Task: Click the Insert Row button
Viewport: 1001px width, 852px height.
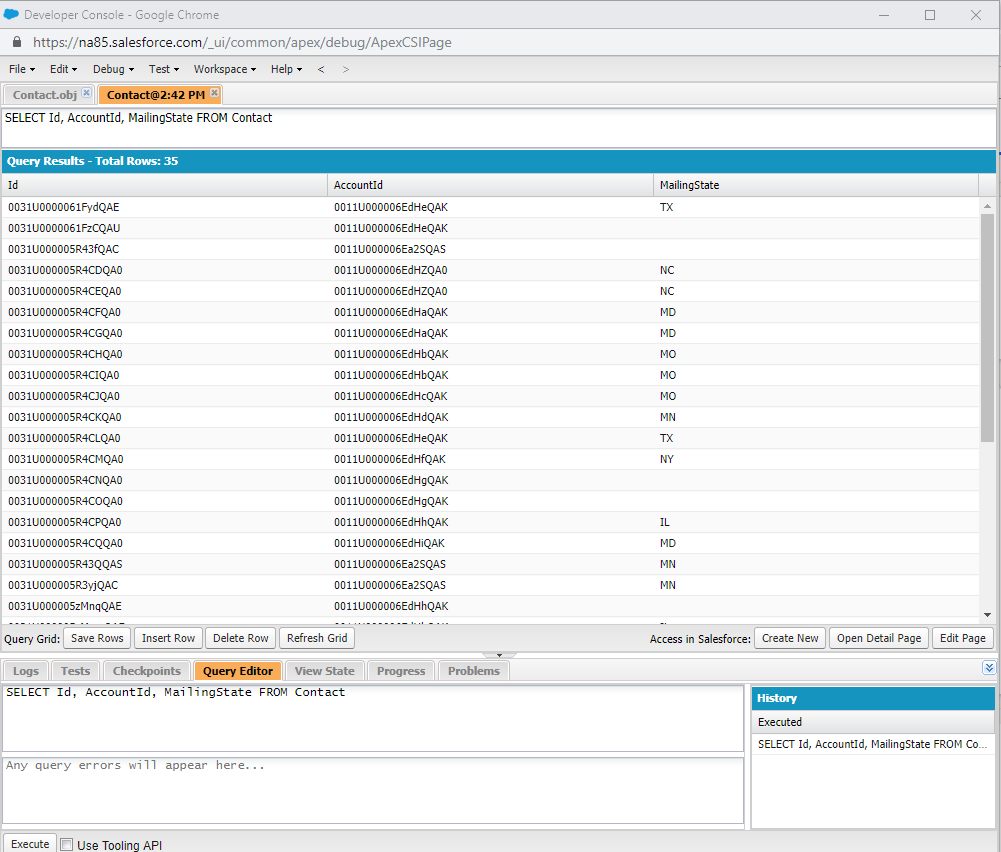Action: click(x=168, y=638)
